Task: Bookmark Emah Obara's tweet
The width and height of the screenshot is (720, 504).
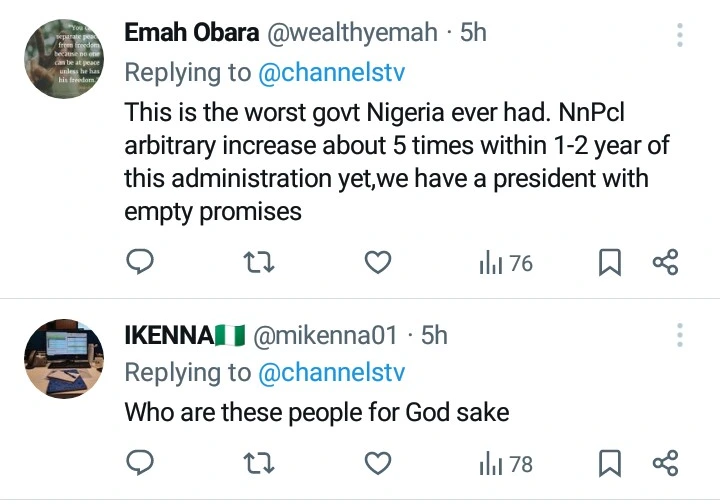Action: (x=609, y=263)
